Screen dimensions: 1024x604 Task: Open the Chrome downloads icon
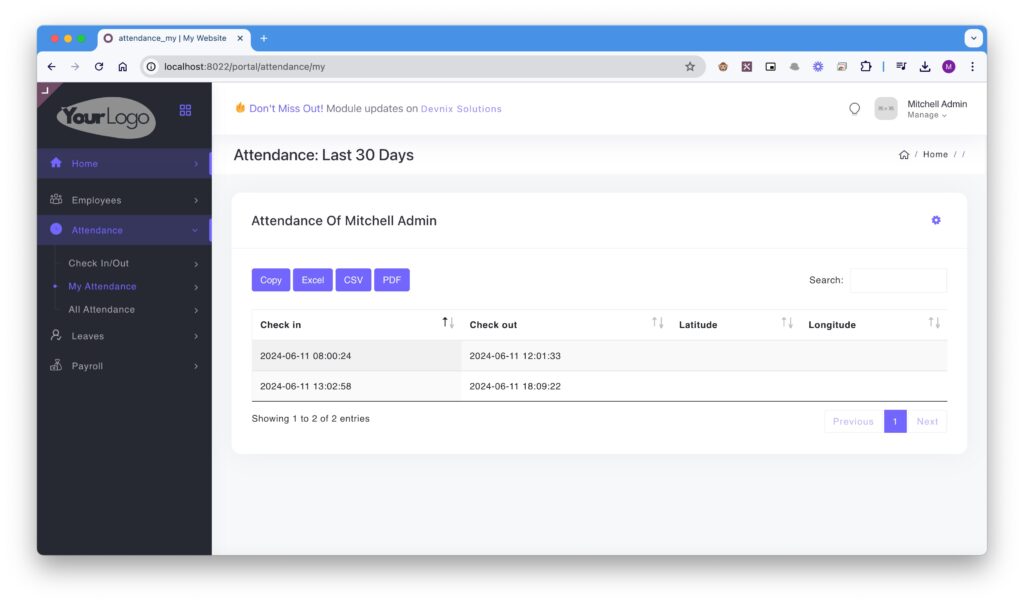click(925, 67)
